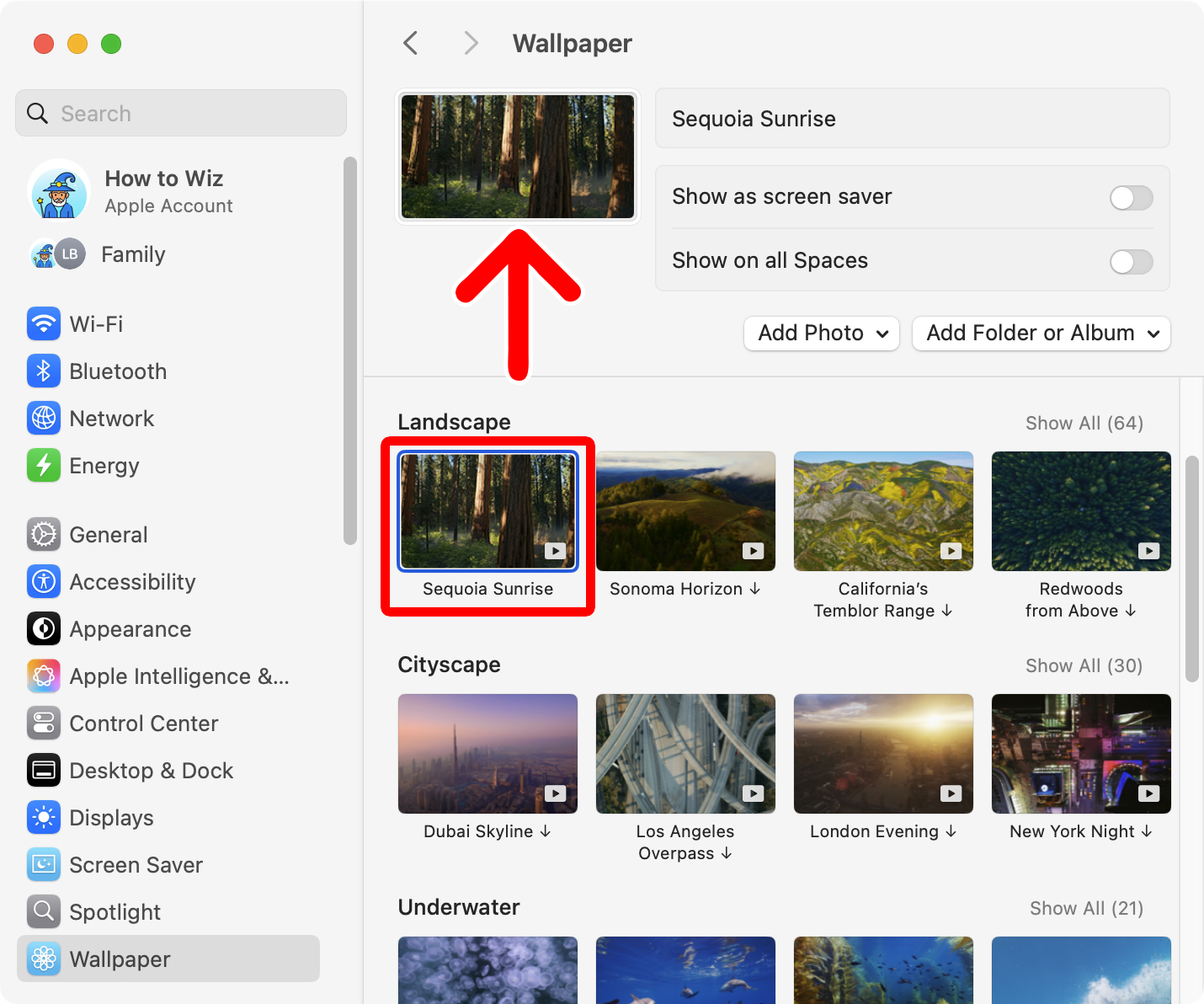Click the Search field in sidebar
The height and width of the screenshot is (1004, 1204).
pyautogui.click(x=180, y=113)
